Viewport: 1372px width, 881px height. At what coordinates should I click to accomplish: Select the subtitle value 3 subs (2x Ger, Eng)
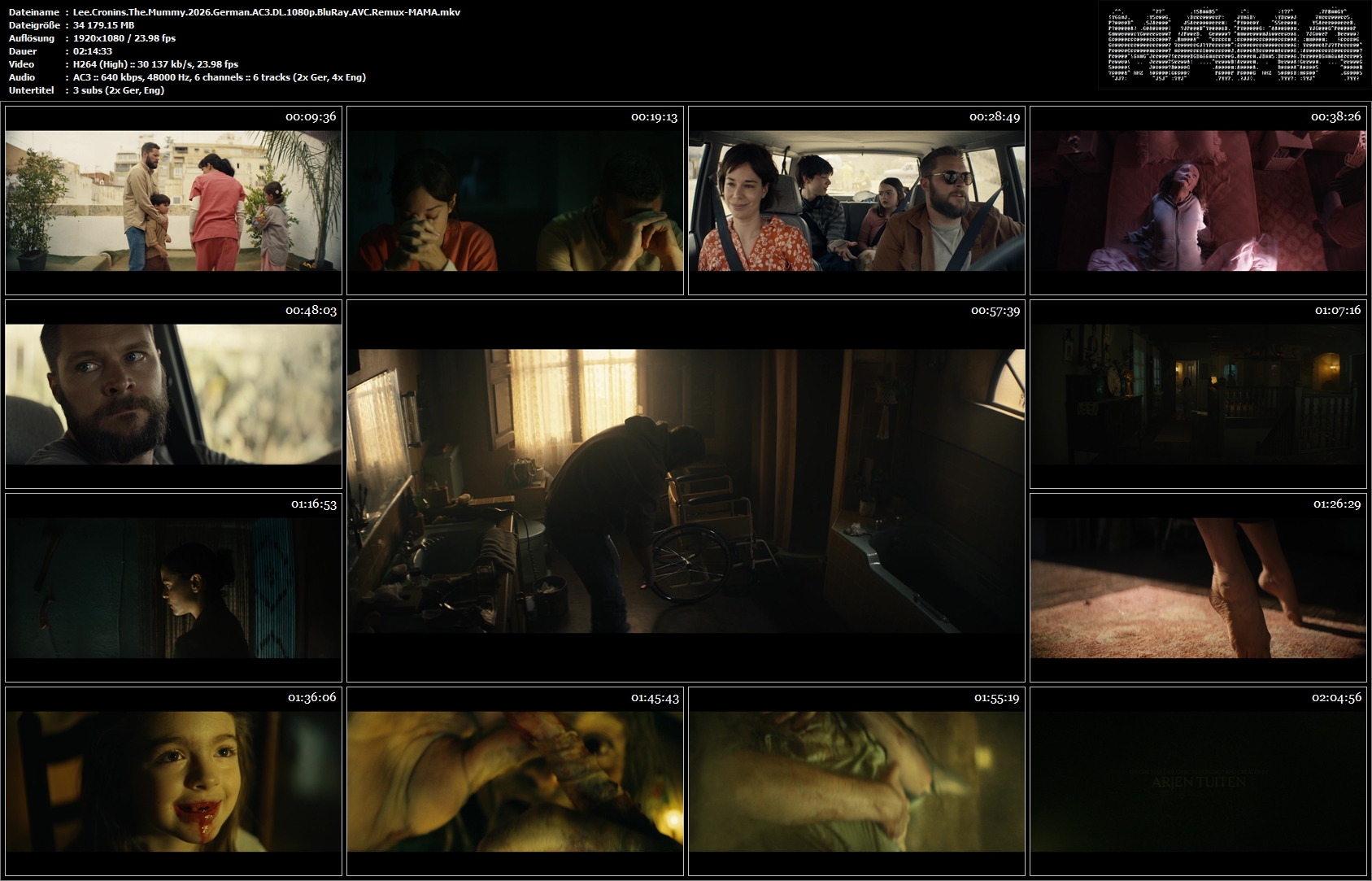(119, 90)
